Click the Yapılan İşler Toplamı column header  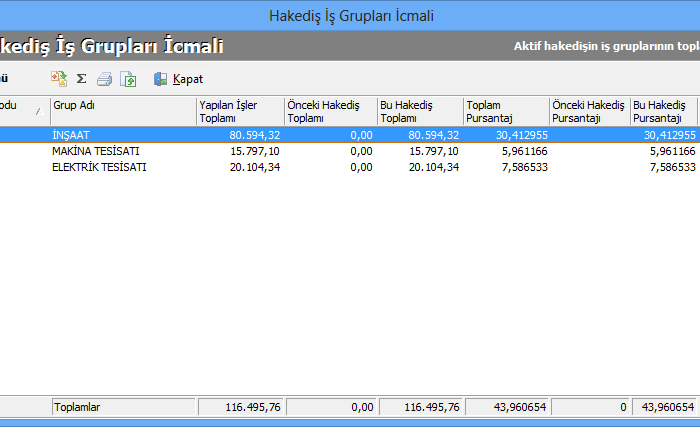click(x=239, y=111)
